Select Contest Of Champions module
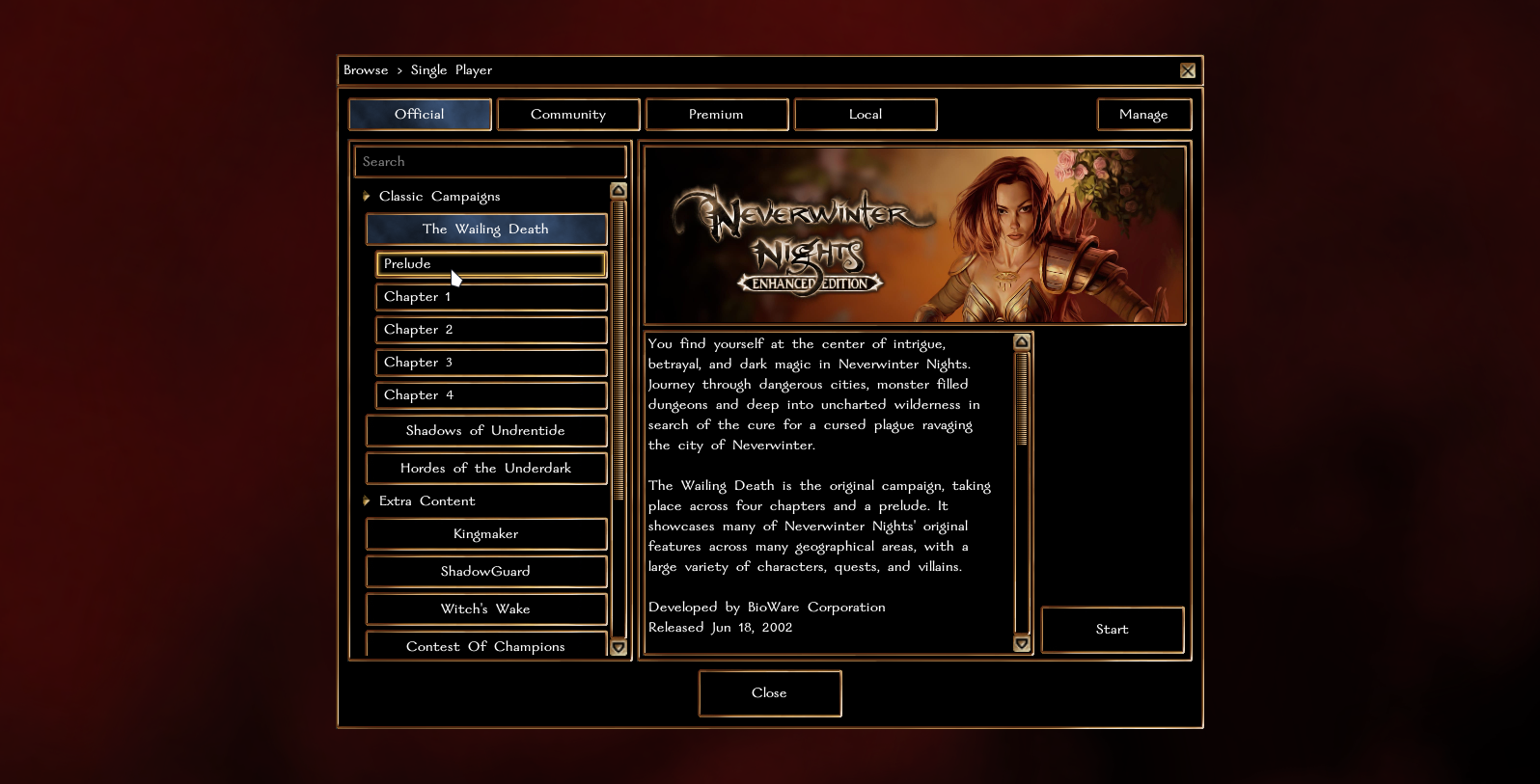This screenshot has height=784, width=1540. (x=486, y=645)
